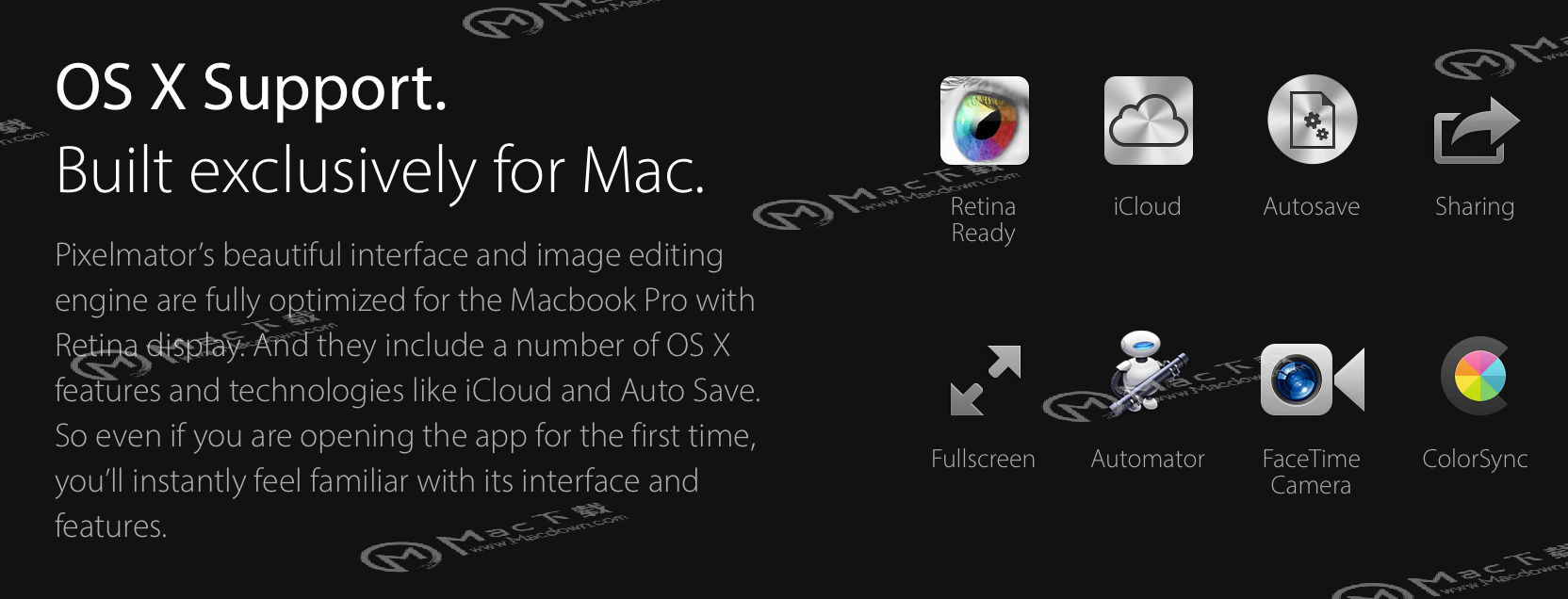Click the Pixelmator description paragraph
Screen dimensions: 1568x599
coord(407,390)
